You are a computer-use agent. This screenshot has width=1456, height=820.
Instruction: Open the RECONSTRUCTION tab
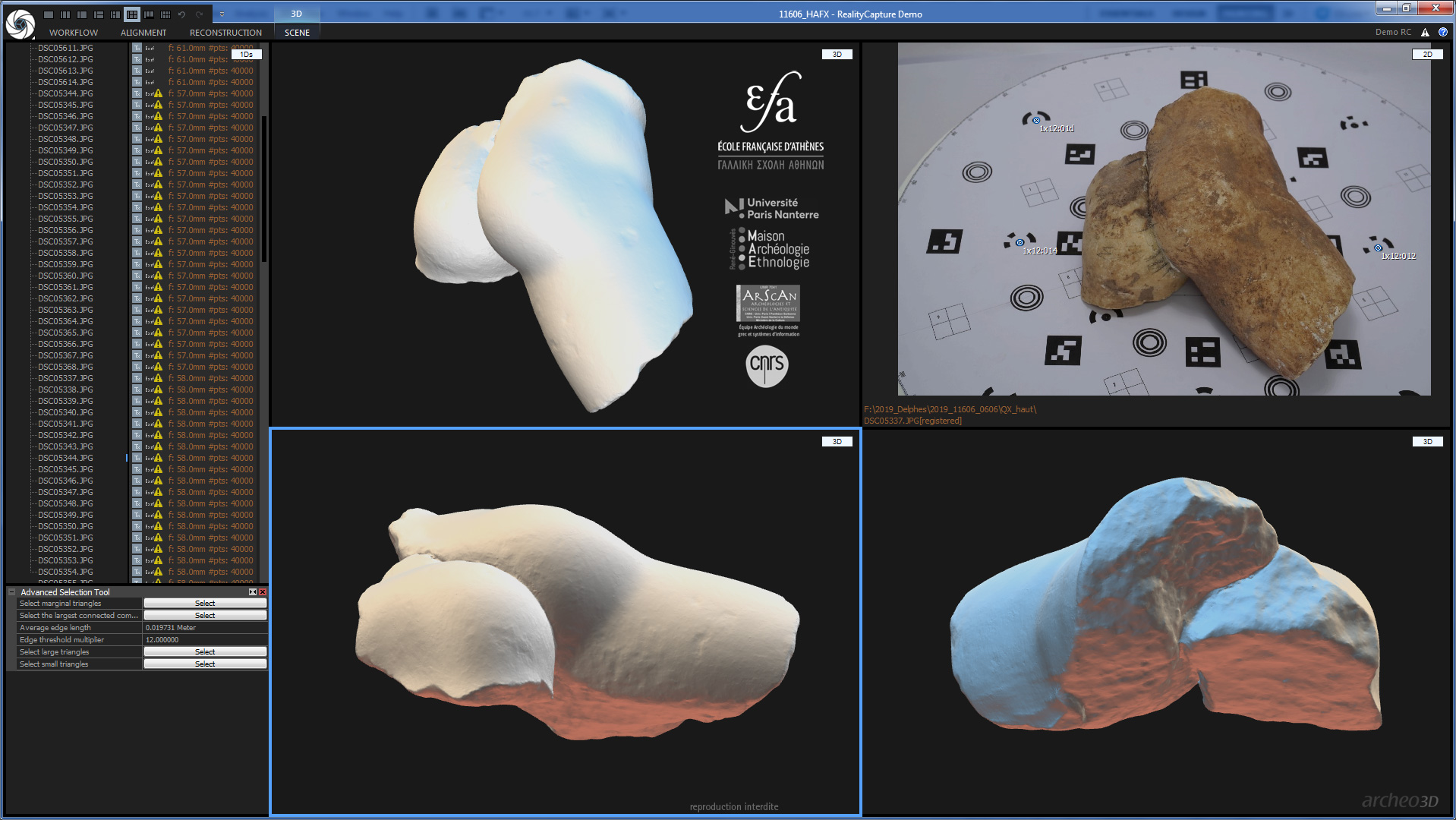[225, 33]
